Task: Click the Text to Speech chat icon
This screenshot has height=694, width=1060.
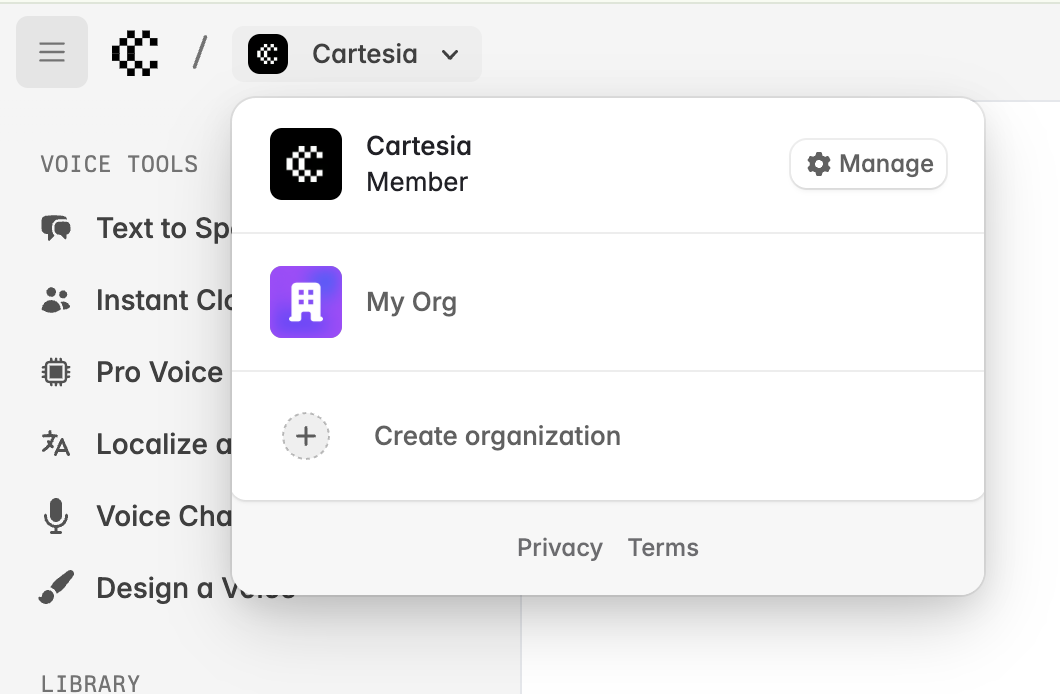Action: pyautogui.click(x=56, y=228)
